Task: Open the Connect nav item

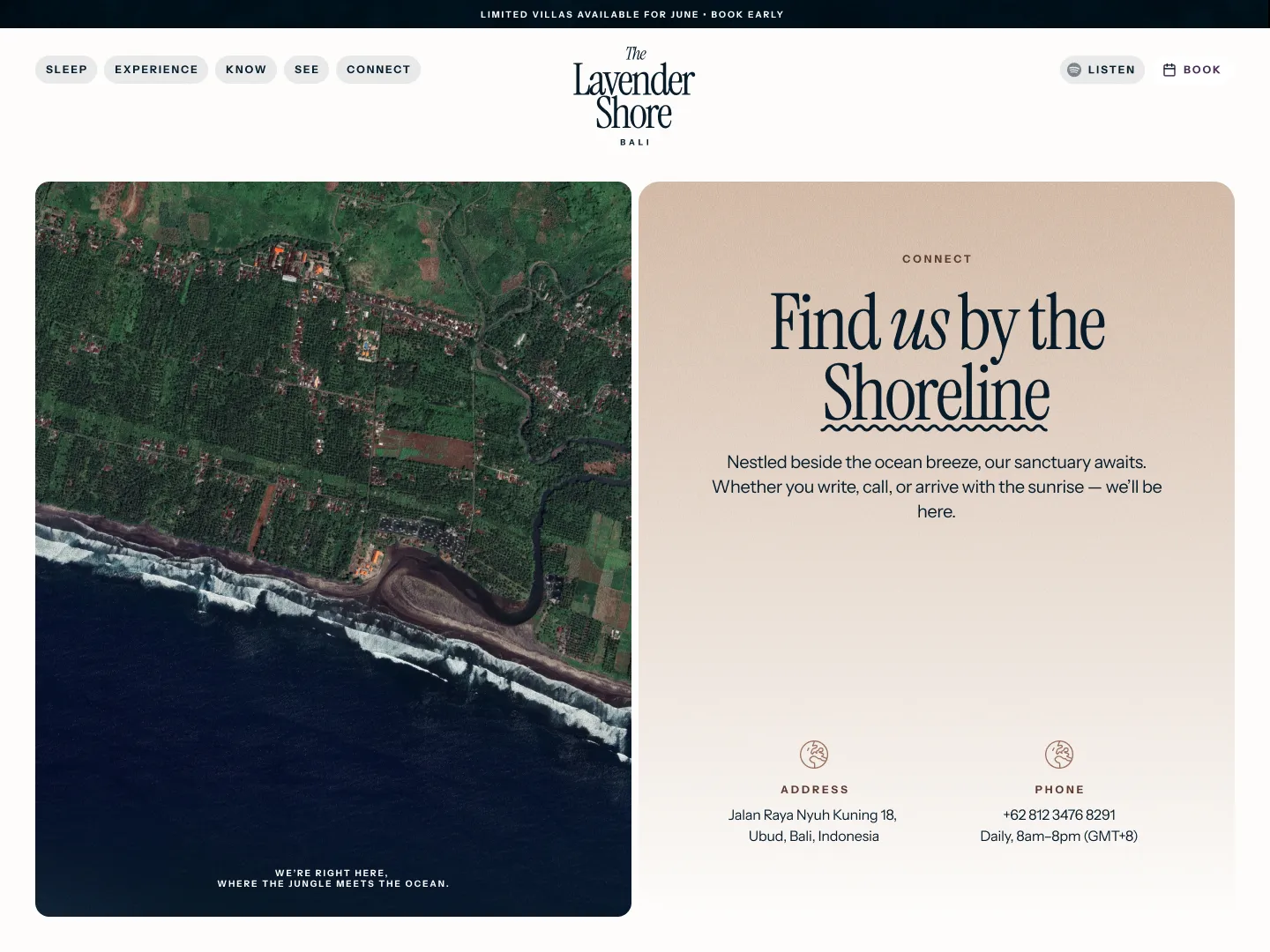Action: [x=378, y=70]
